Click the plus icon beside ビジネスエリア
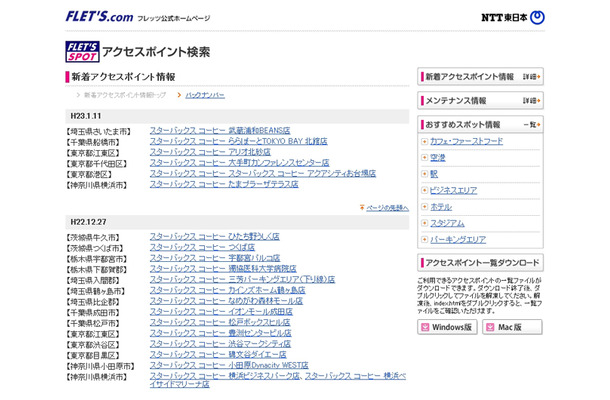Viewport: 610px width, 400px height. click(424, 190)
